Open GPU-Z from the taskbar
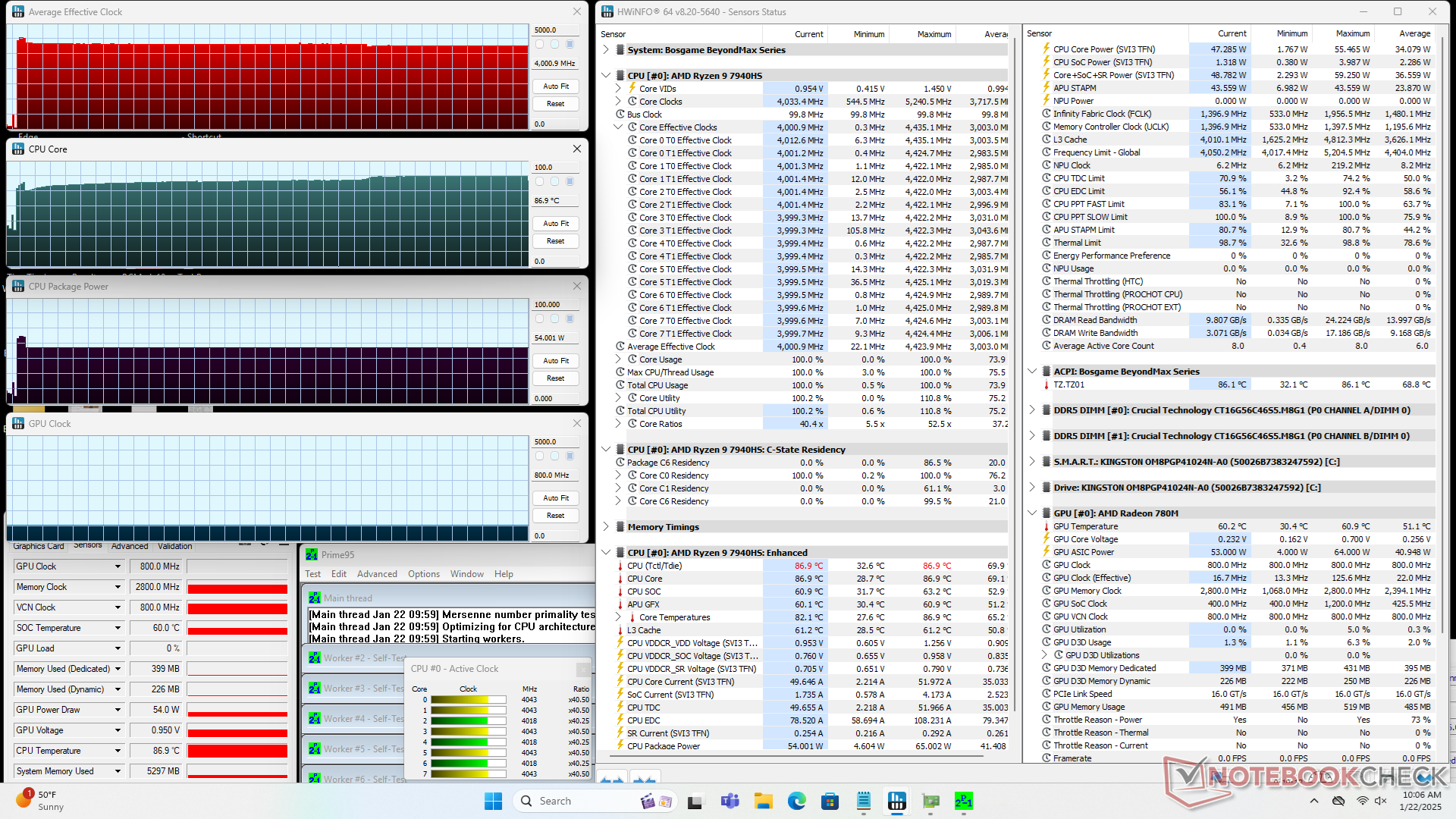 tap(930, 801)
